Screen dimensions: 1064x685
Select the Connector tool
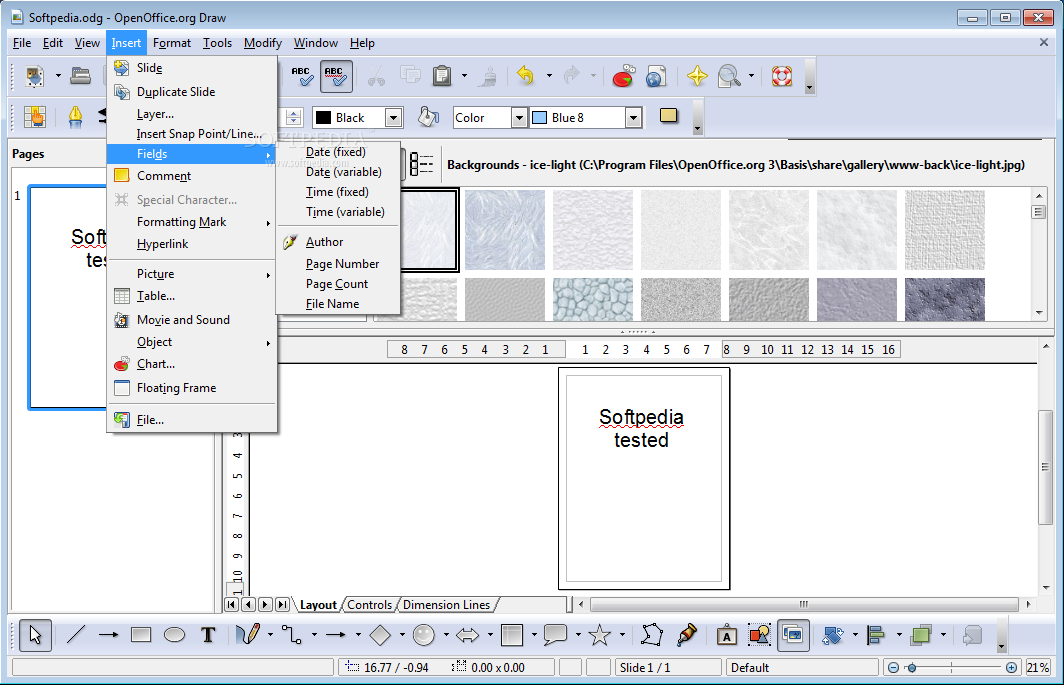(x=292, y=635)
